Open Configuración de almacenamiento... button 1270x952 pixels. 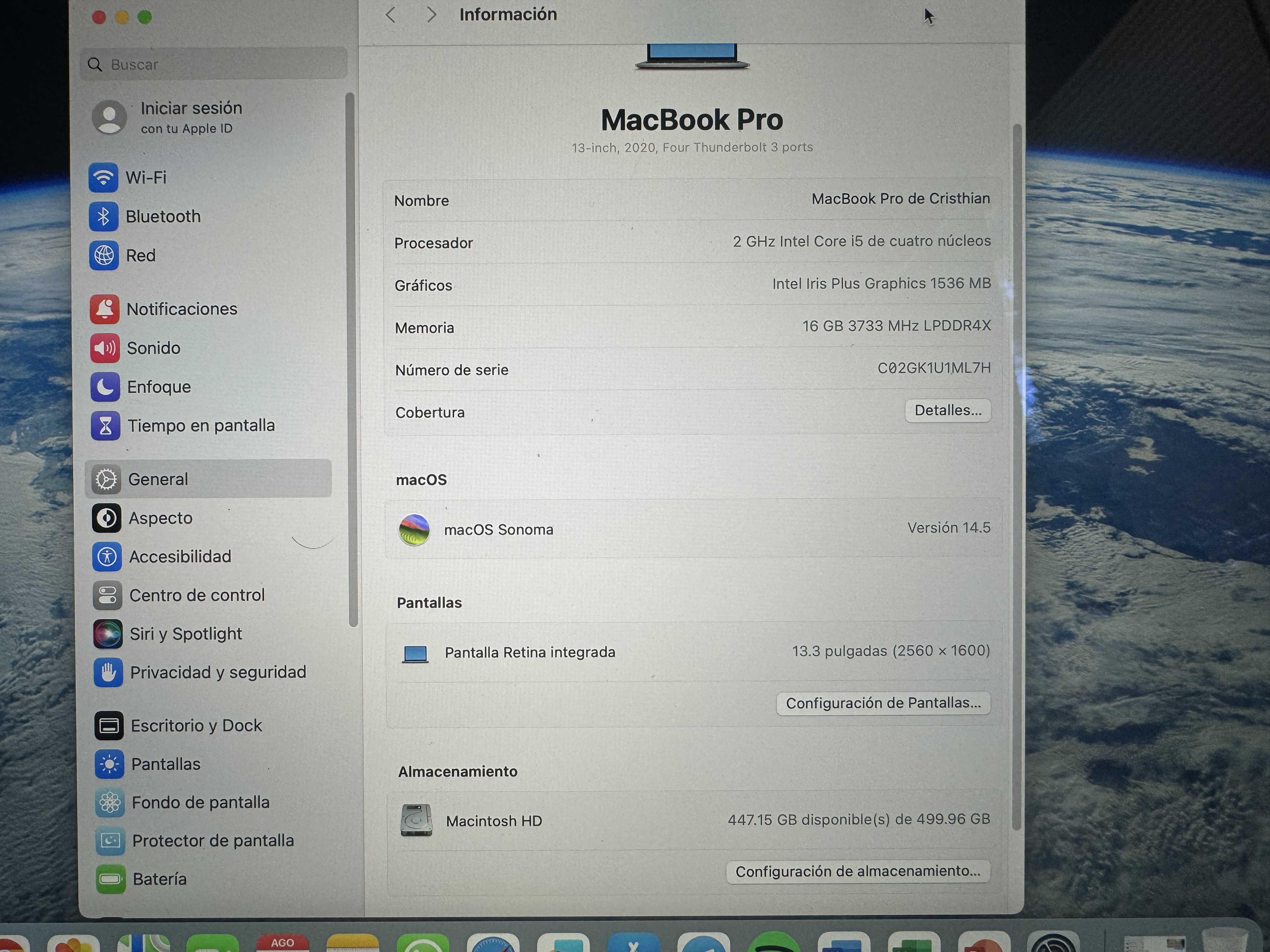point(858,871)
